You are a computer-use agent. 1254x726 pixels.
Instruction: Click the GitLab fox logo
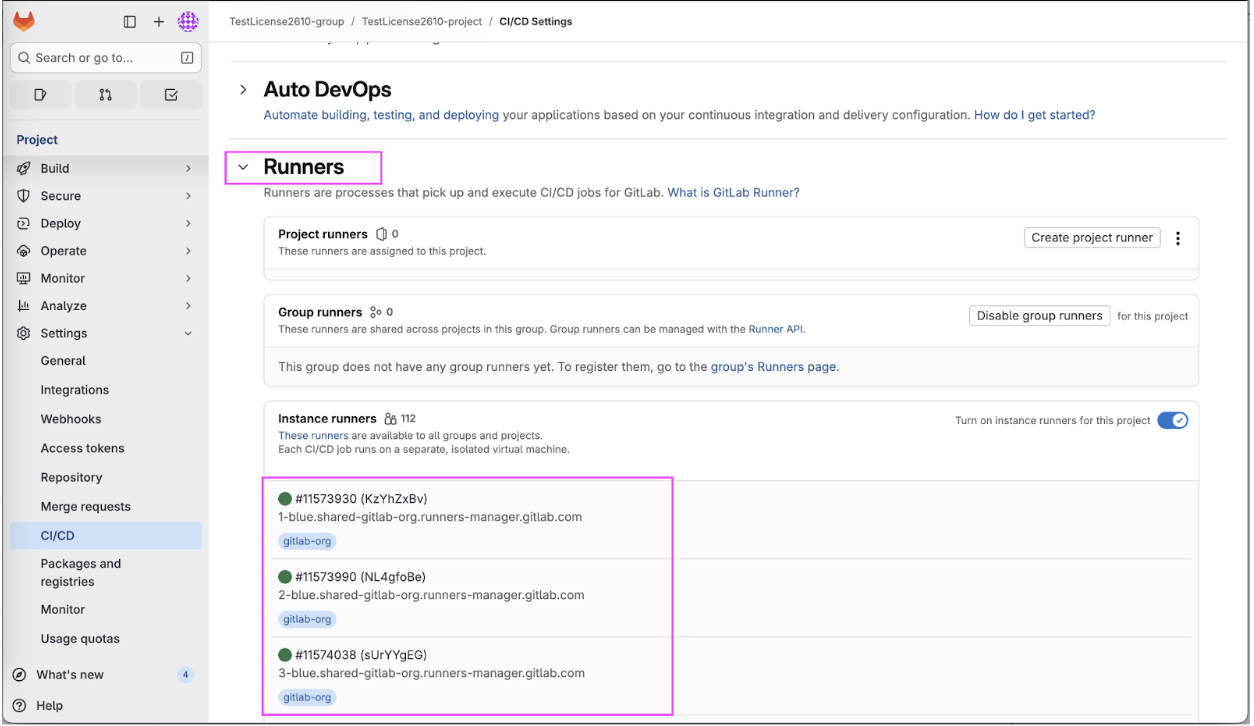click(24, 20)
